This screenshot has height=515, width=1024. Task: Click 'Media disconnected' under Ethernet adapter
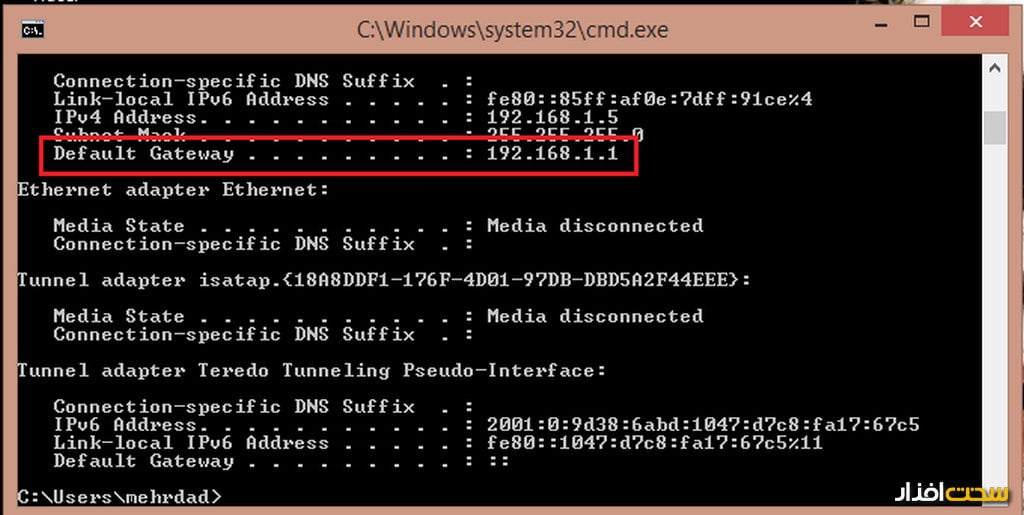tap(595, 226)
